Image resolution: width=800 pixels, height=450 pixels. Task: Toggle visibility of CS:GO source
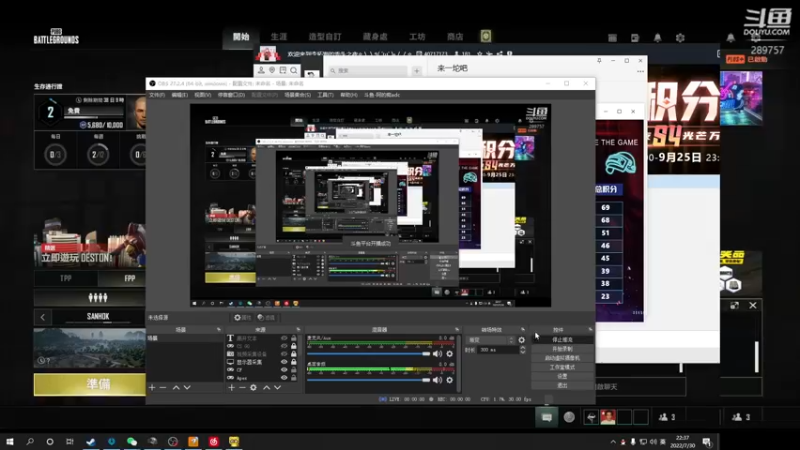[284, 346]
